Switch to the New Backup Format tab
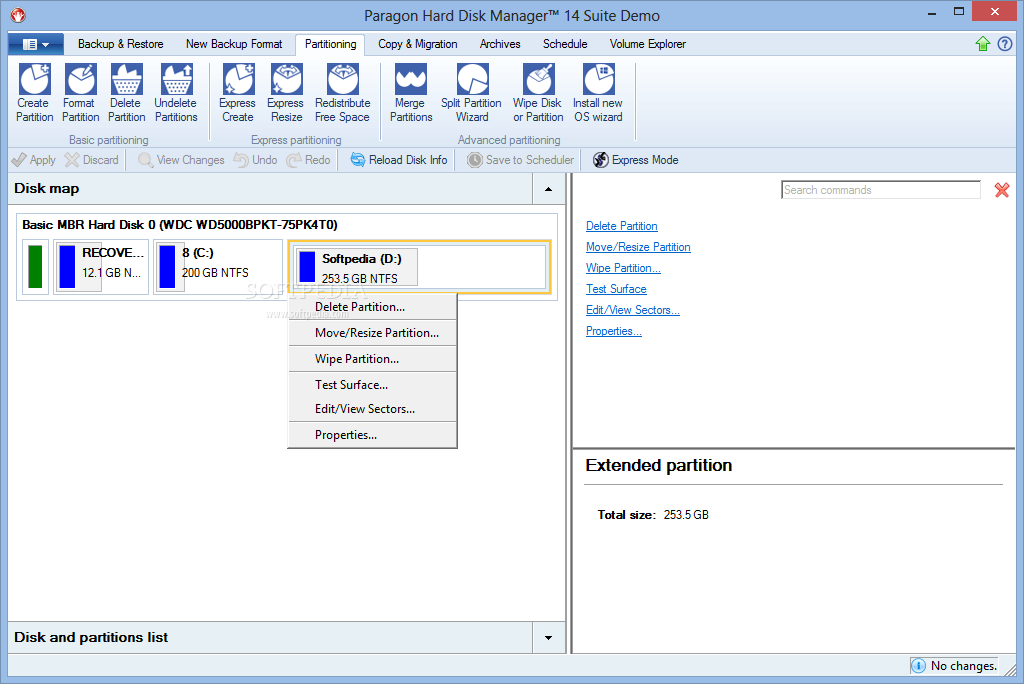Image resolution: width=1024 pixels, height=684 pixels. point(234,44)
